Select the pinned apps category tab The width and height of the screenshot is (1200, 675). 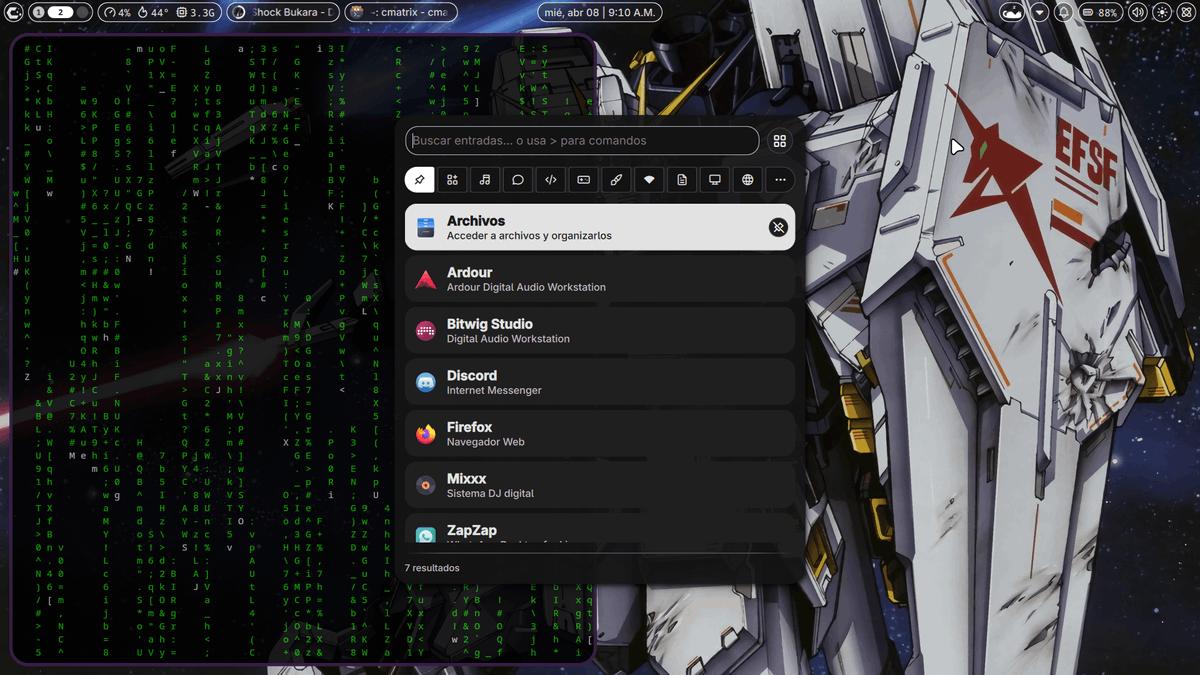point(420,180)
